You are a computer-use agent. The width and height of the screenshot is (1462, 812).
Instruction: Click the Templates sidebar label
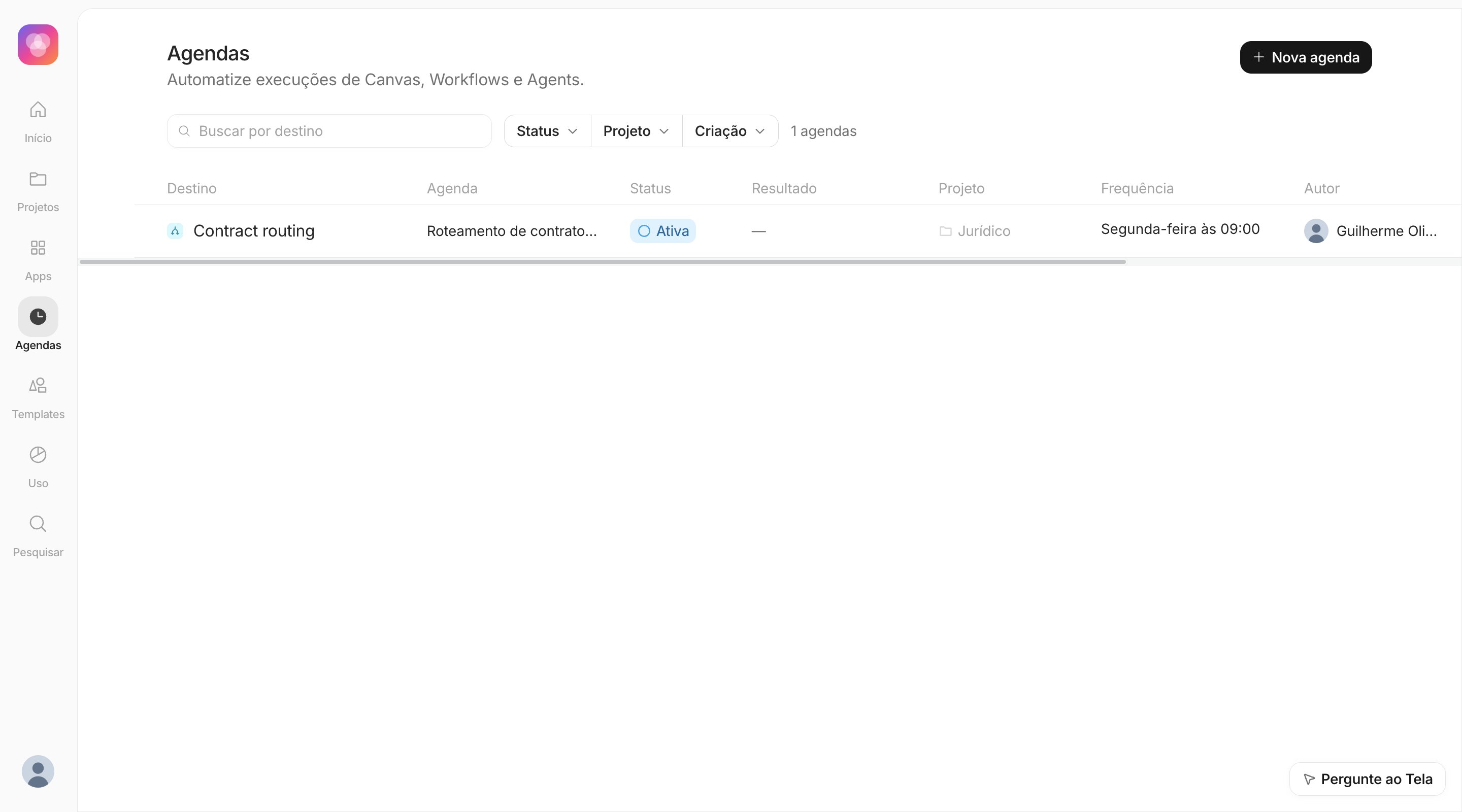tap(38, 414)
